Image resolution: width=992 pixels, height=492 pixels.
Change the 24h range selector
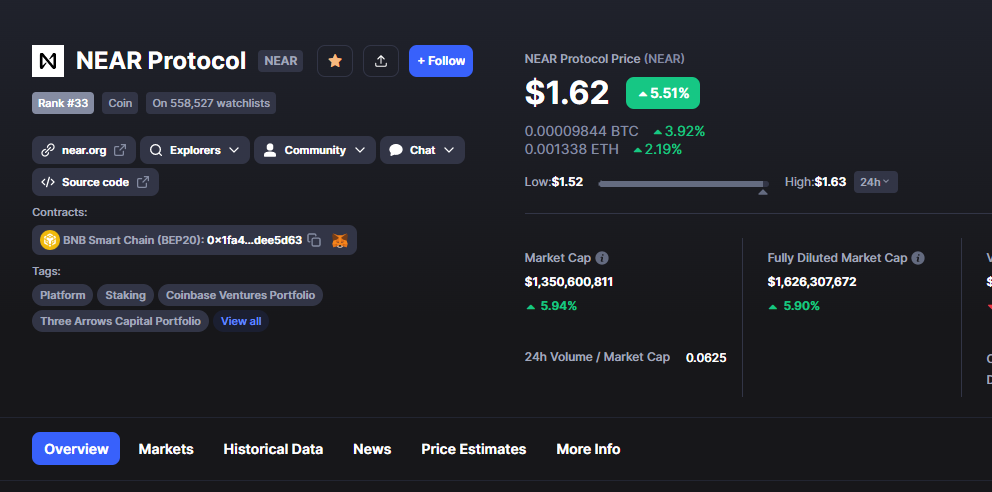[876, 182]
